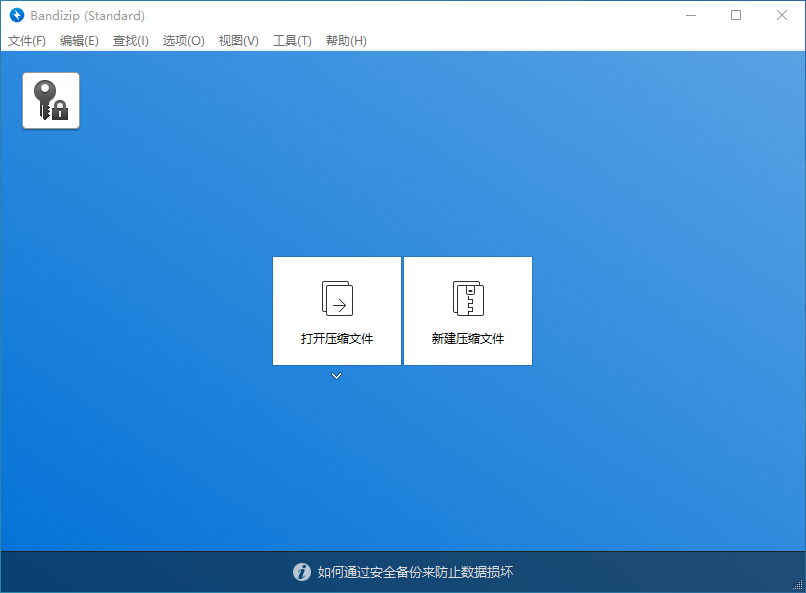This screenshot has width=806, height=593.
Task: Maximize the Bandizip window
Action: (736, 15)
